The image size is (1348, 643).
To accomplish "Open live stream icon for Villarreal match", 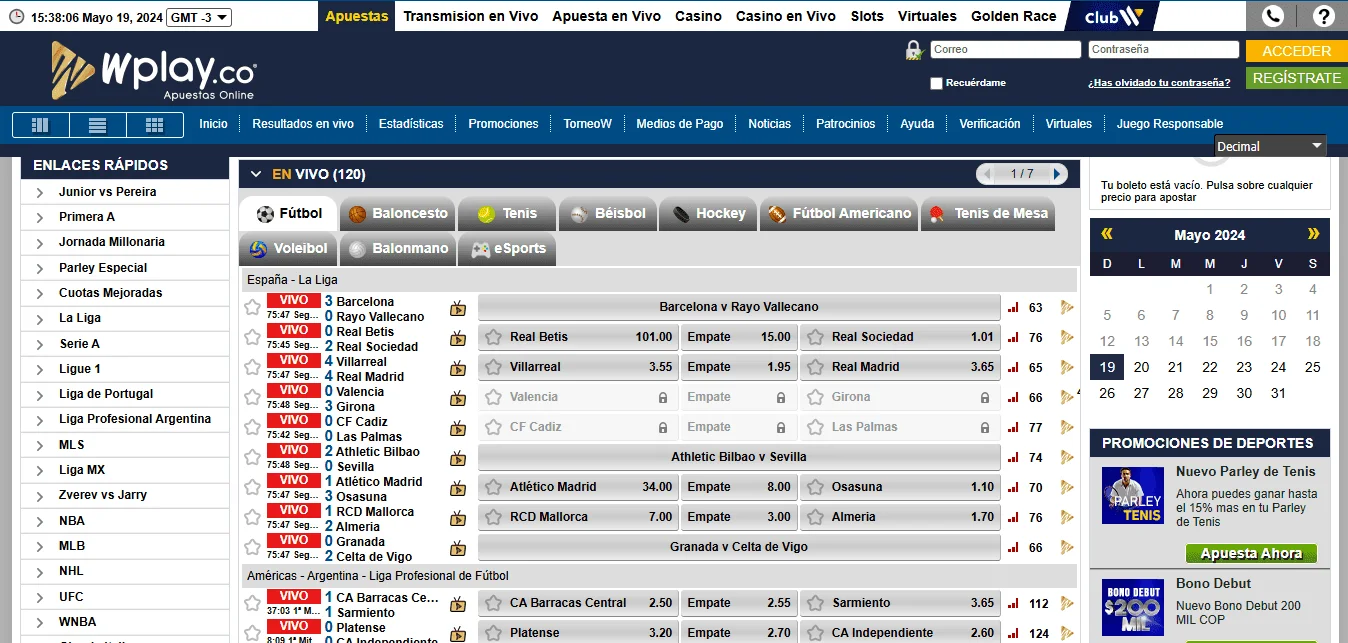I will 458,368.
